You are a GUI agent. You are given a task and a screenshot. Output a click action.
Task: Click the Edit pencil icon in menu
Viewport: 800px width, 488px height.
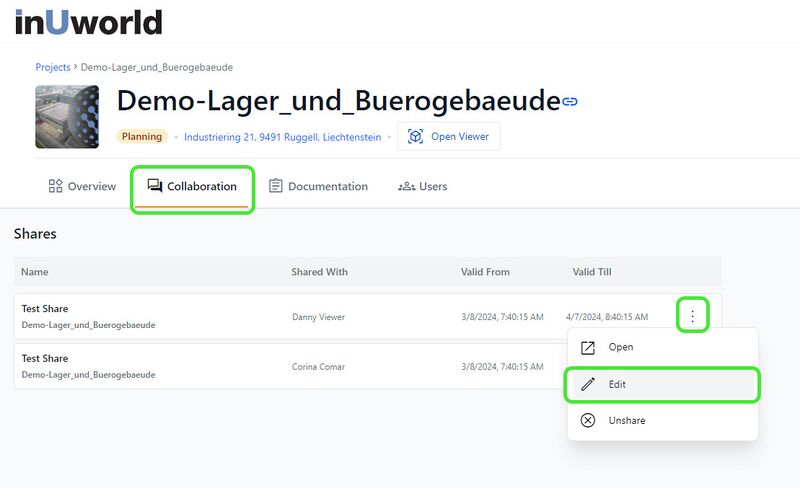click(x=588, y=384)
